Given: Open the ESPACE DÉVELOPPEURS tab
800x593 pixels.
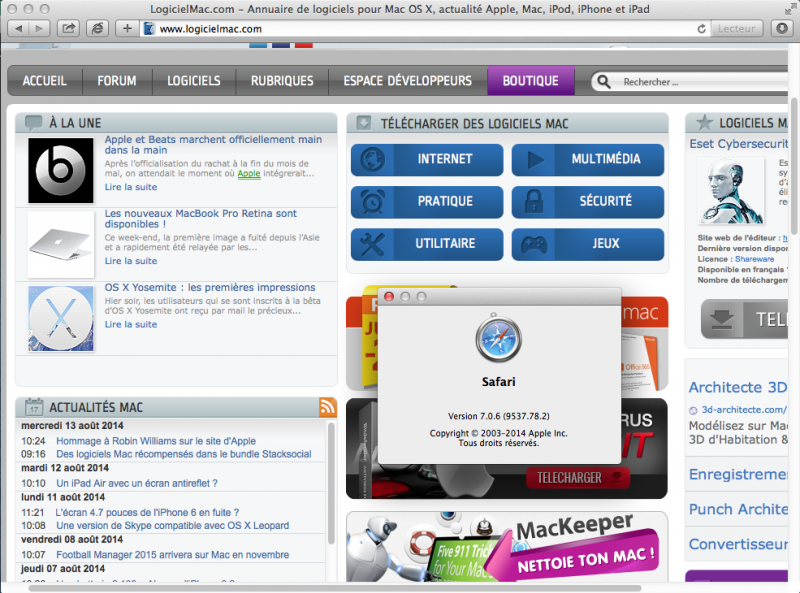Looking at the screenshot, I should 408,81.
